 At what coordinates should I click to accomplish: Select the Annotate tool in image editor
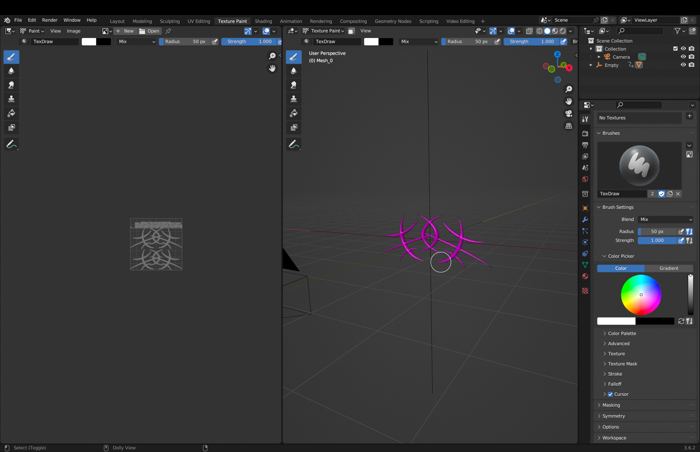click(11, 144)
